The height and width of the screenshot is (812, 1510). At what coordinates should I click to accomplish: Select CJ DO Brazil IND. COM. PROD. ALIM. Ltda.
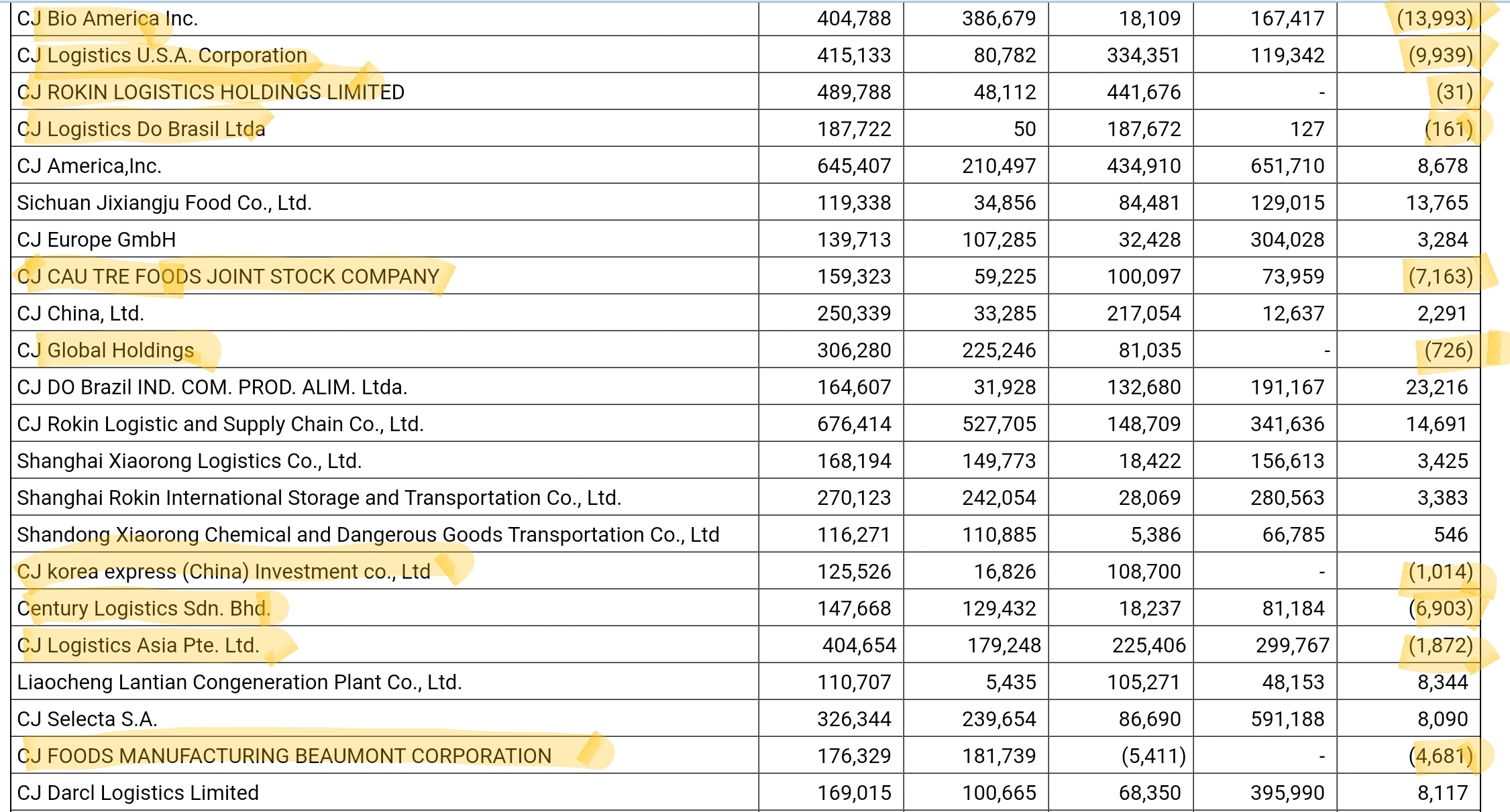coord(212,388)
